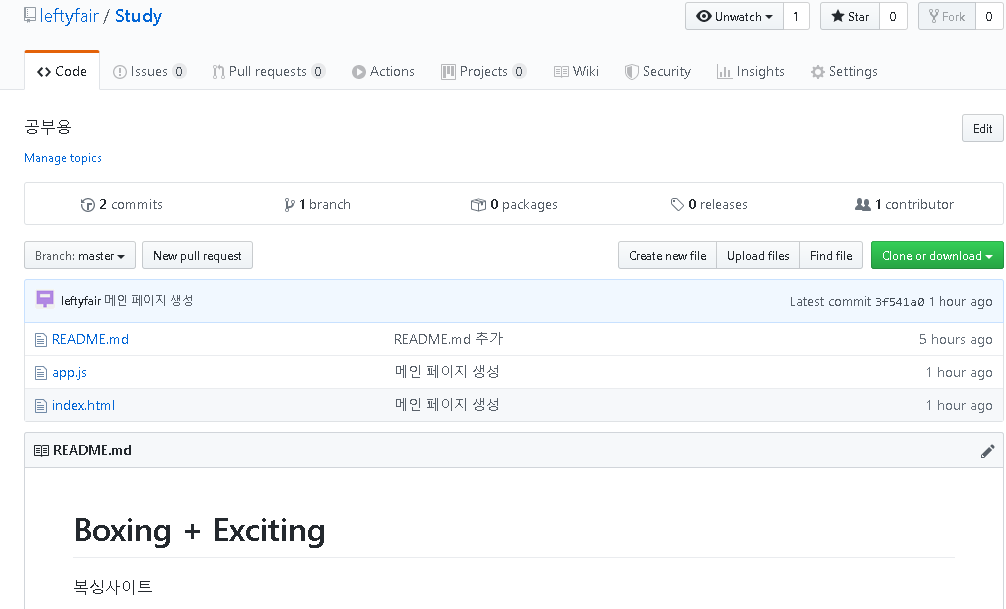Open the README.md file link
The width and height of the screenshot is (1006, 609).
90,339
